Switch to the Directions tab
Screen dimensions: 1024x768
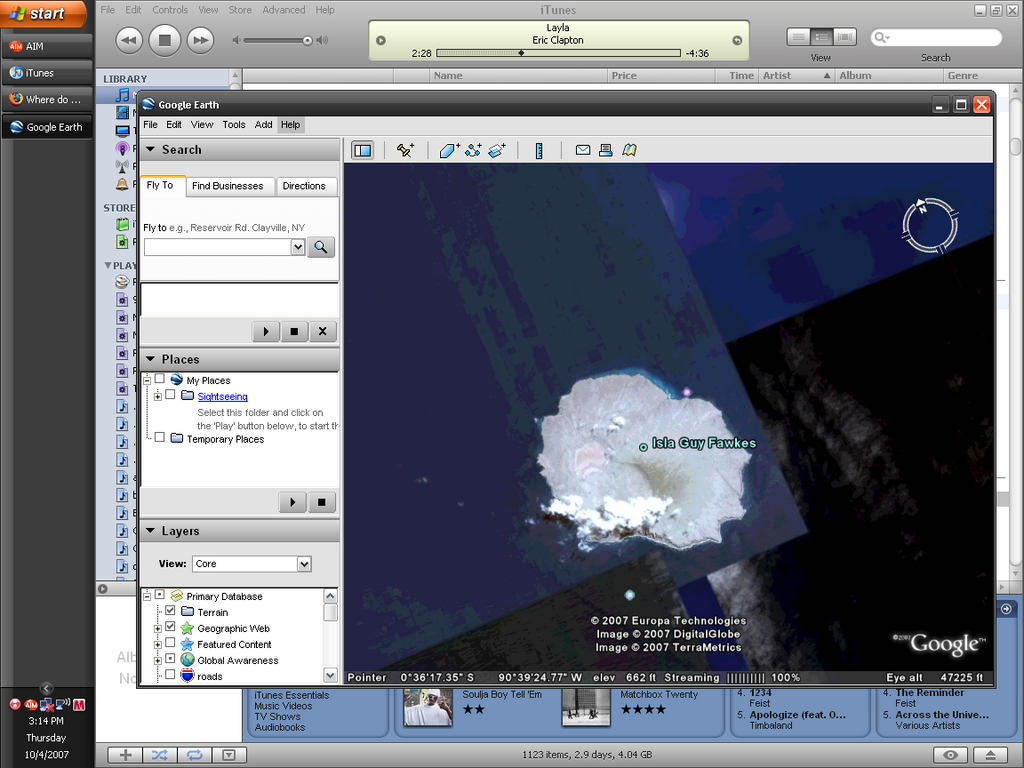tap(304, 186)
